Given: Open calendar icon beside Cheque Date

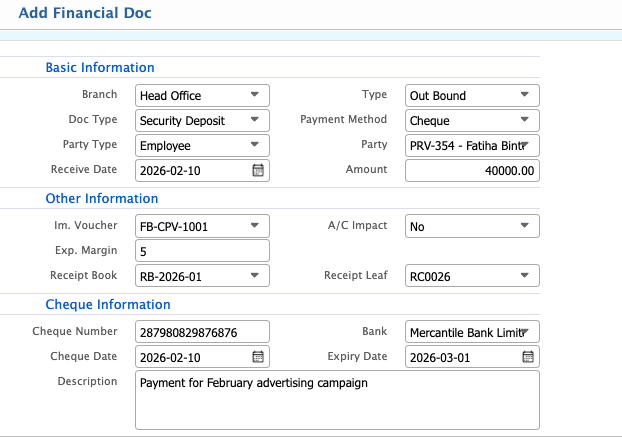Looking at the screenshot, I should [258, 357].
